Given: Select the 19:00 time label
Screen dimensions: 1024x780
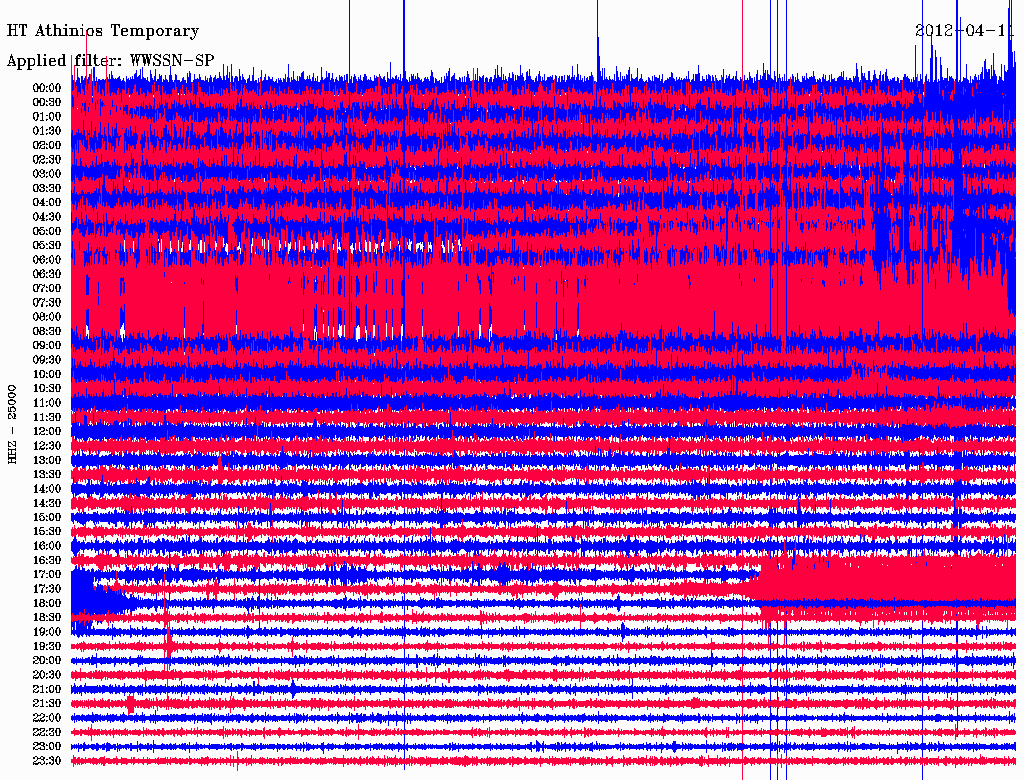Looking at the screenshot, I should [47, 632].
